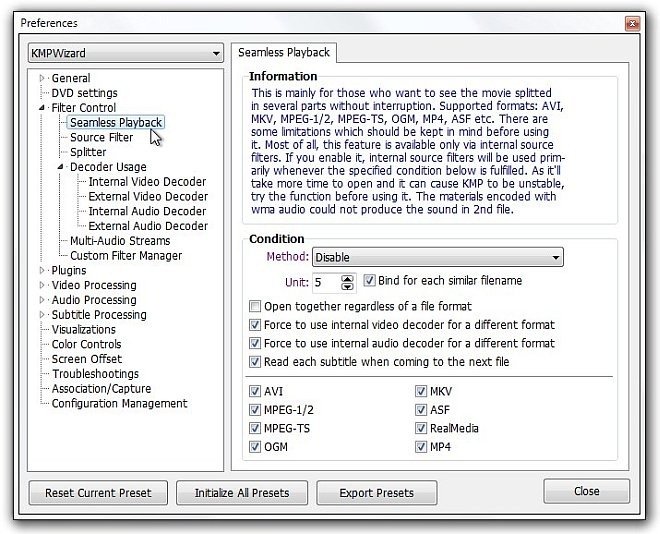Select Troubleshootings in the tree
Image resolution: width=660 pixels, height=534 pixels.
tap(95, 374)
